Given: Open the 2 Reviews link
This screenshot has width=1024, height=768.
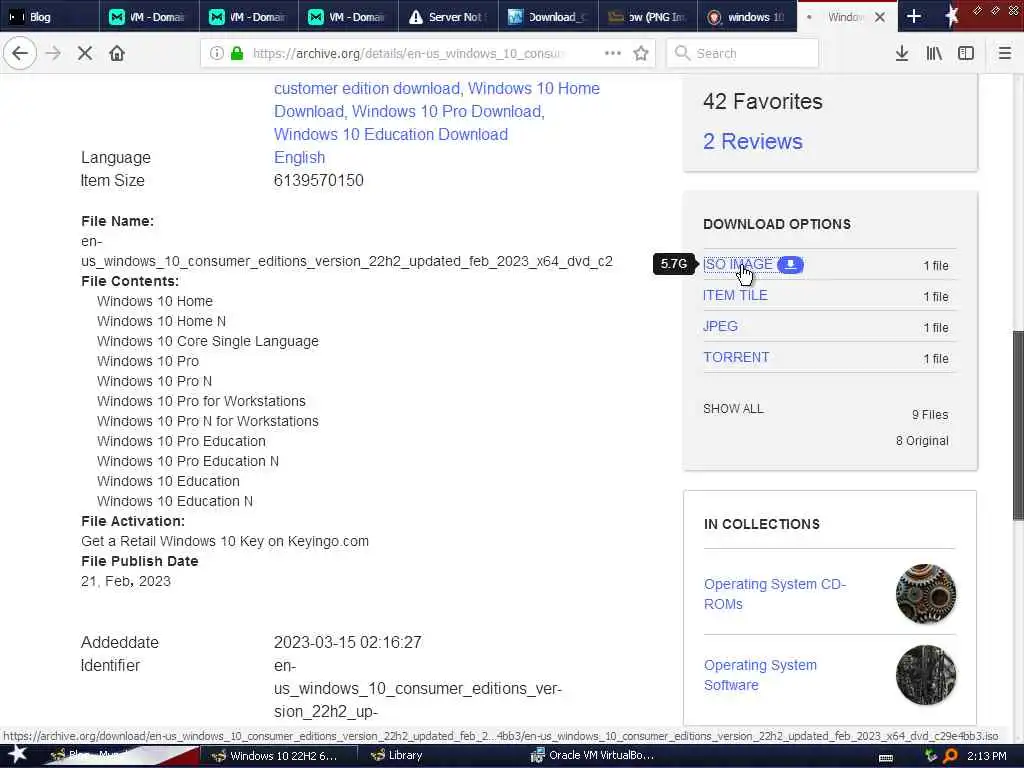Looking at the screenshot, I should tap(753, 141).
